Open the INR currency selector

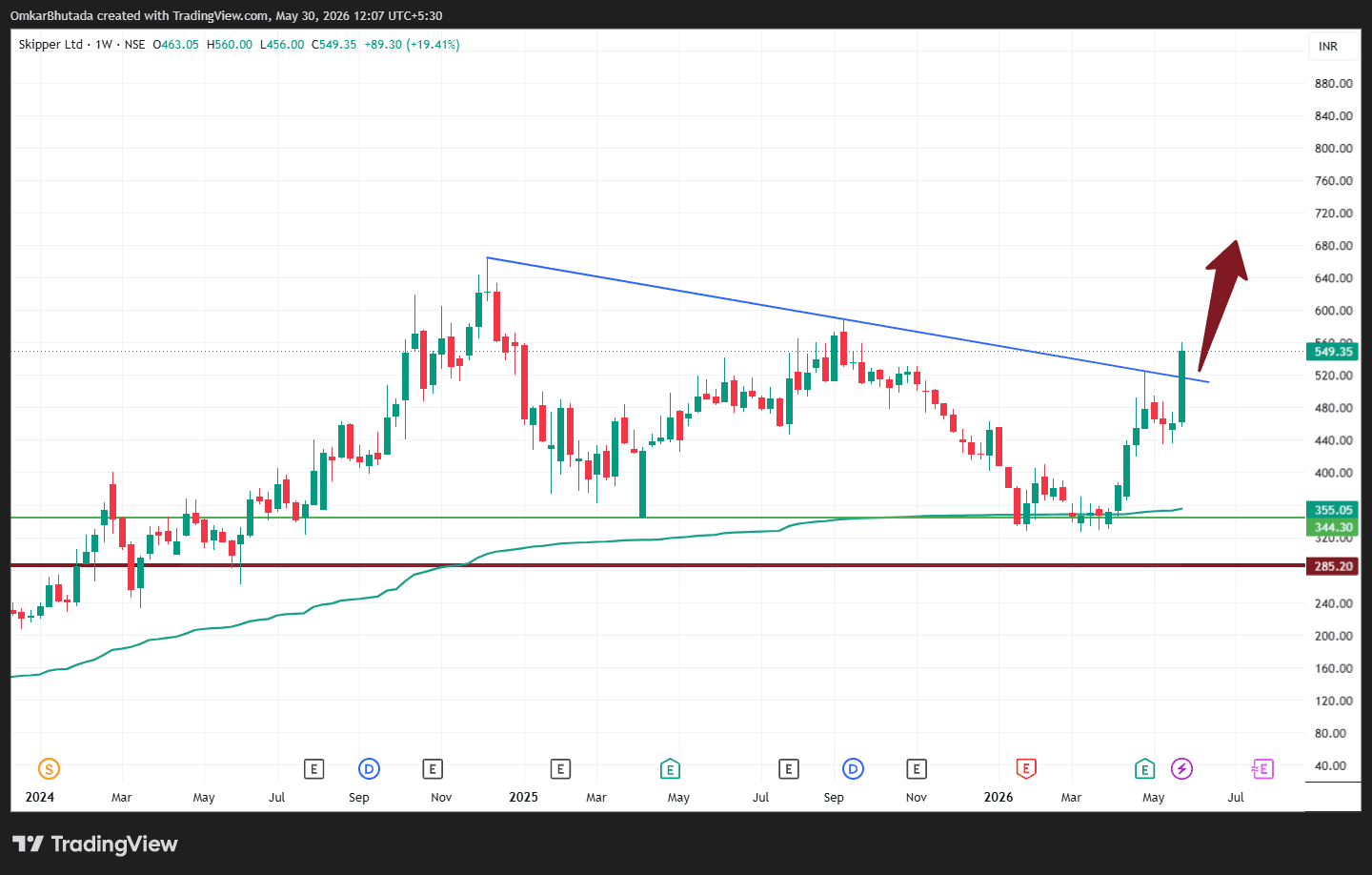click(x=1328, y=46)
